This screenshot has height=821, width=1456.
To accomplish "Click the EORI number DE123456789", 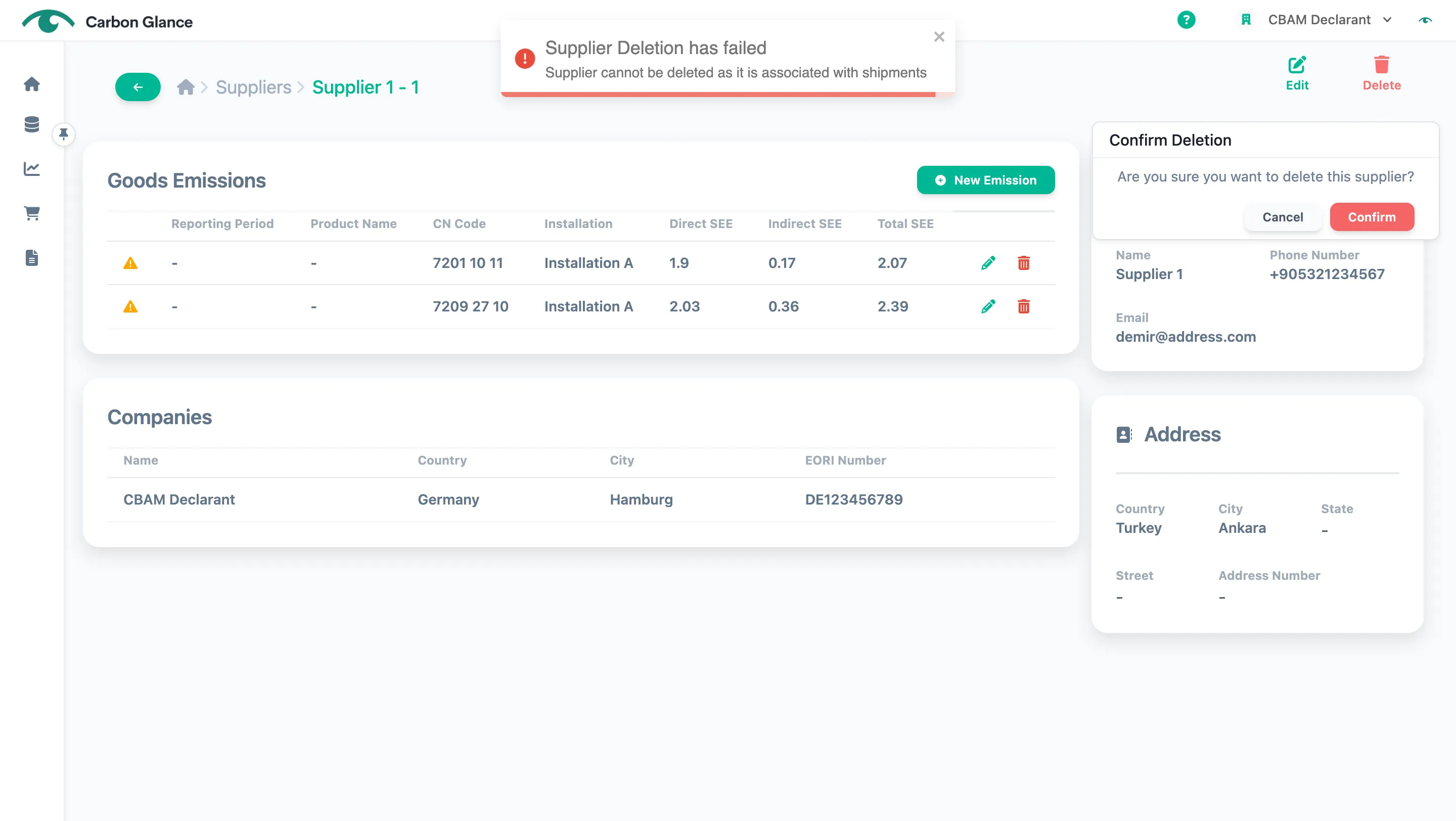I will pyautogui.click(x=853, y=499).
